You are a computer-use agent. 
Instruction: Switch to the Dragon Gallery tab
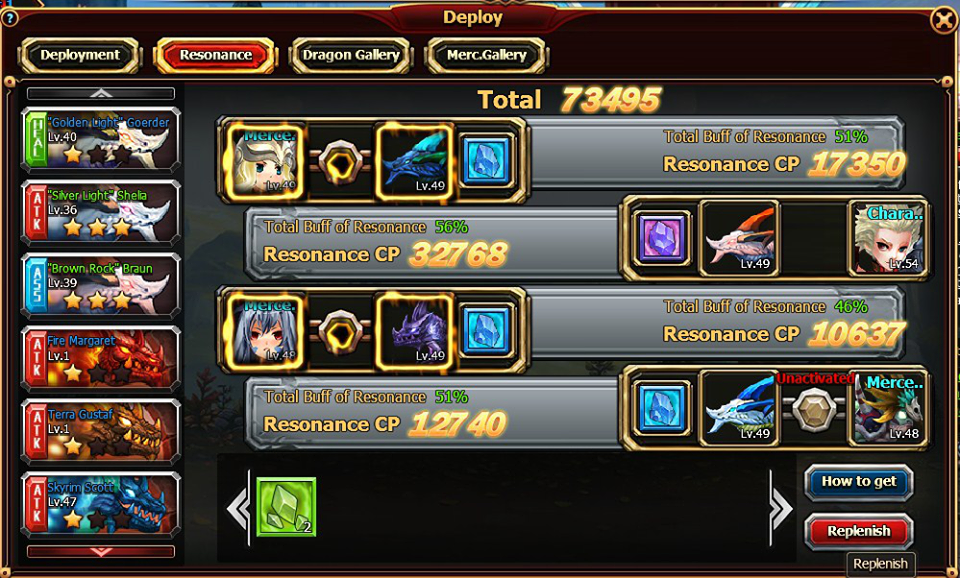(351, 55)
